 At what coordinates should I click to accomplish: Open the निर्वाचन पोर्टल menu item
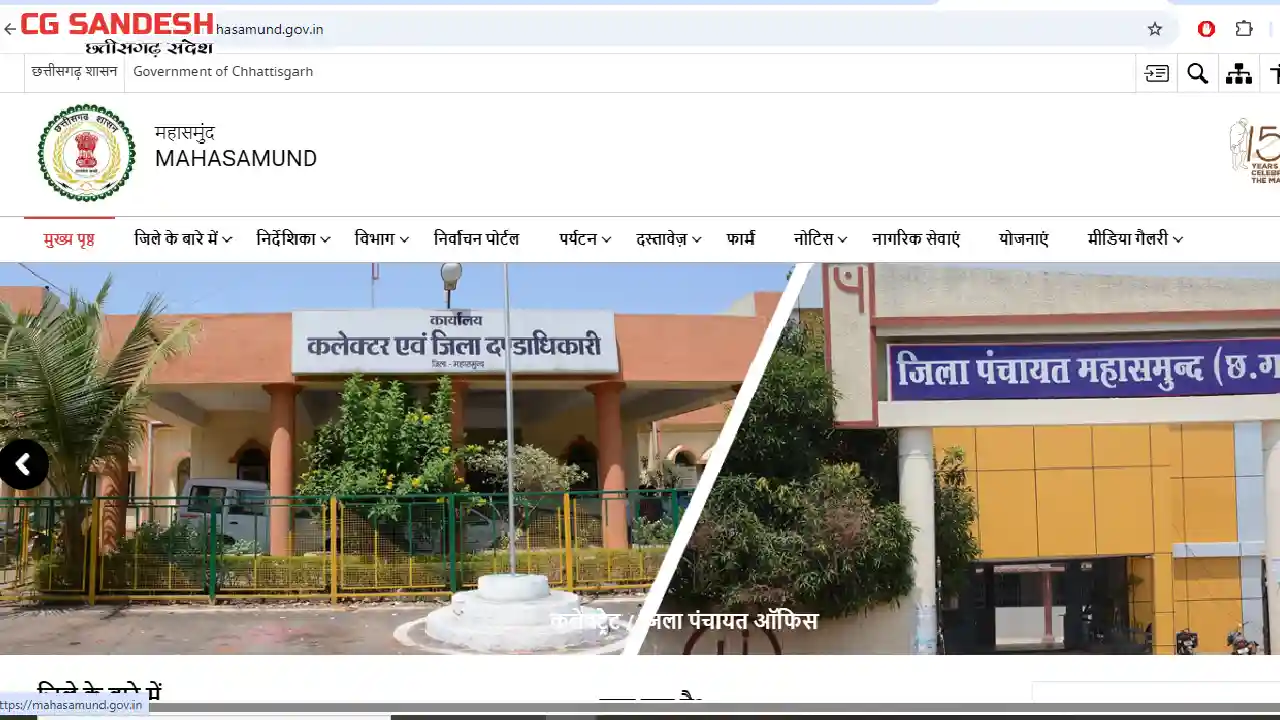point(476,239)
